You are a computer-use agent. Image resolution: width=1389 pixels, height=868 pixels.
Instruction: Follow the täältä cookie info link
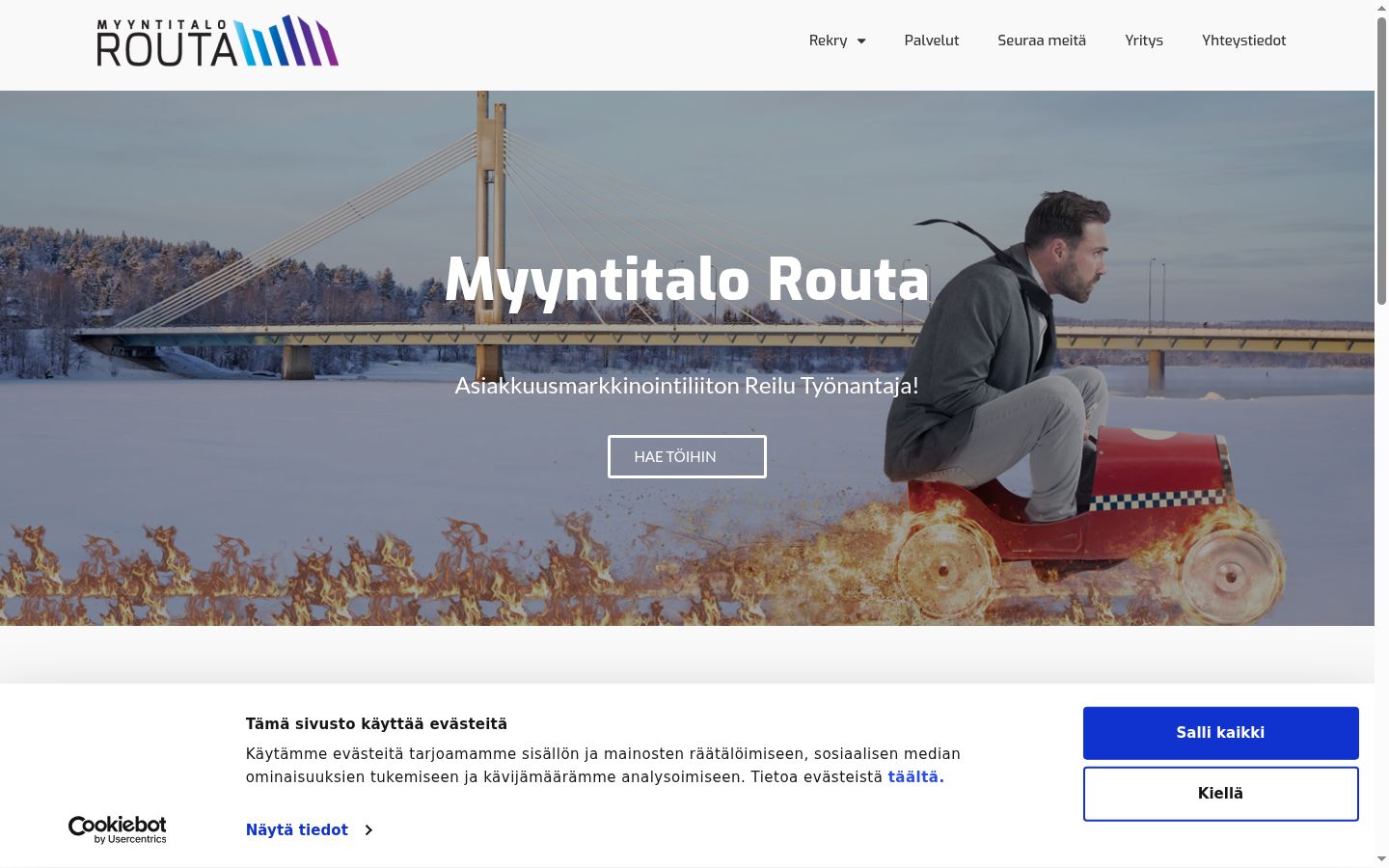[x=915, y=777]
